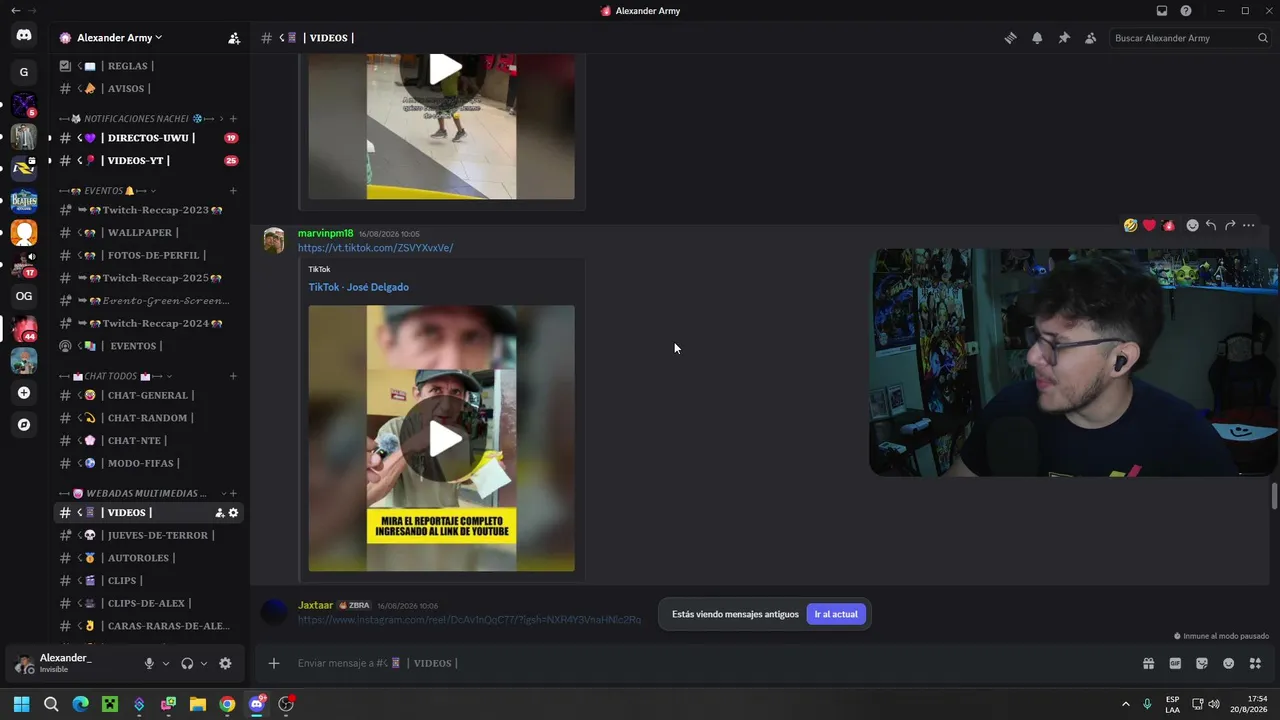This screenshot has height=720, width=1280.
Task: Open Discord direct messages home
Action: click(24, 36)
